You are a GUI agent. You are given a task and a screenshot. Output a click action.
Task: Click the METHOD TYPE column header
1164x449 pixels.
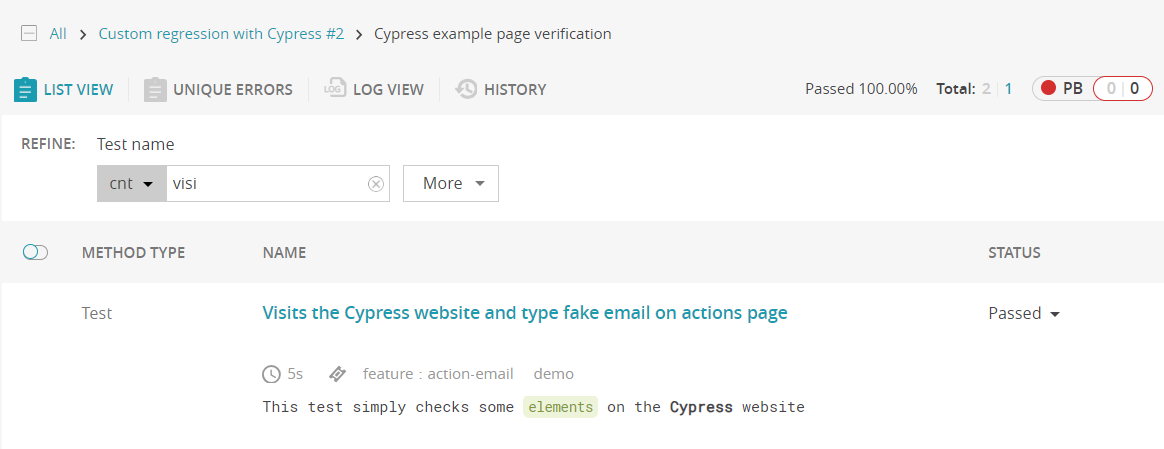pyautogui.click(x=134, y=252)
